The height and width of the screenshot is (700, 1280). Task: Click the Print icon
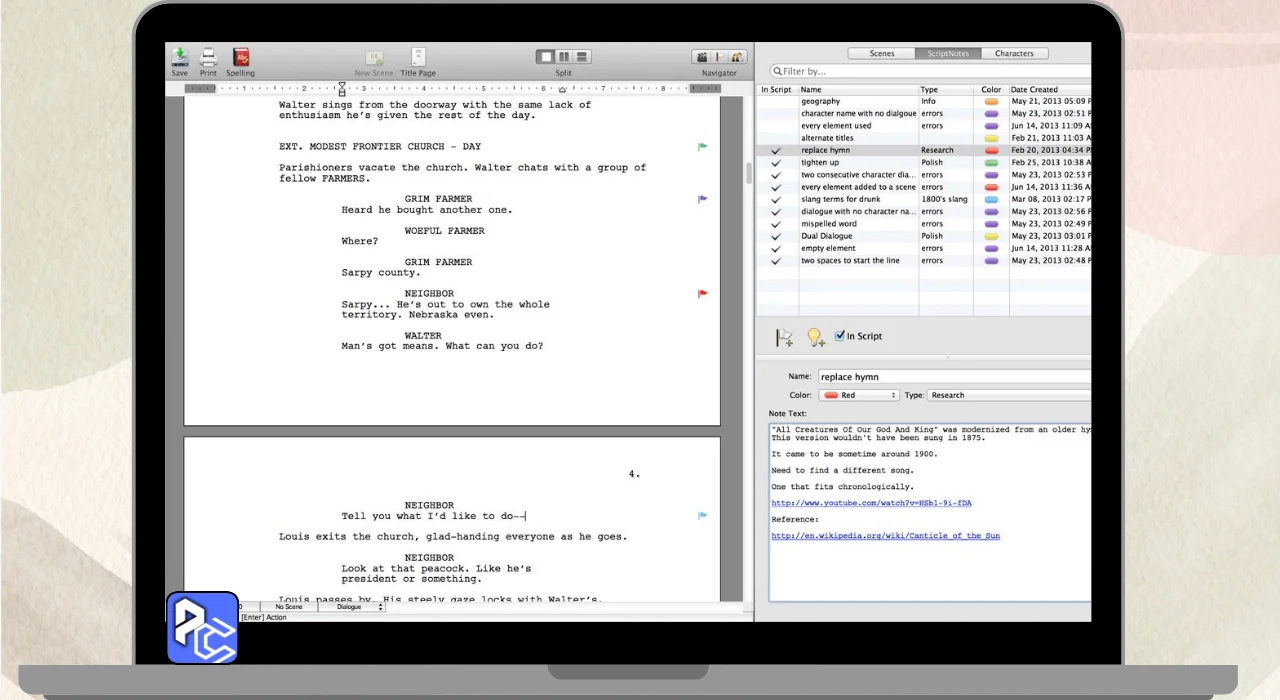point(208,58)
